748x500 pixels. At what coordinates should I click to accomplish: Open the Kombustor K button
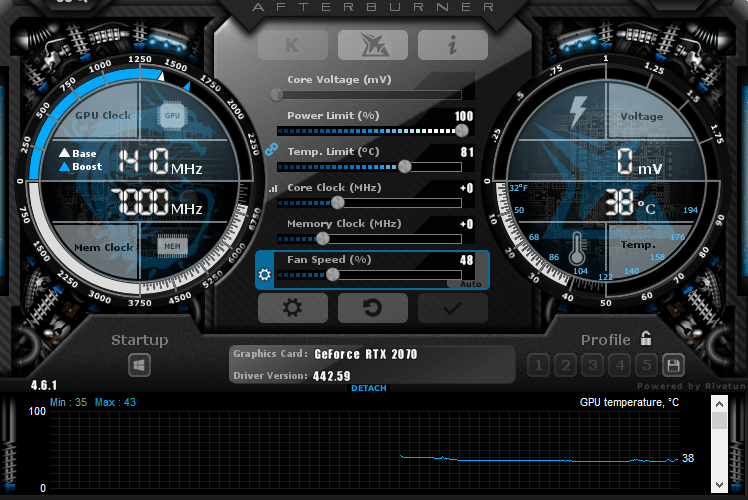point(292,45)
